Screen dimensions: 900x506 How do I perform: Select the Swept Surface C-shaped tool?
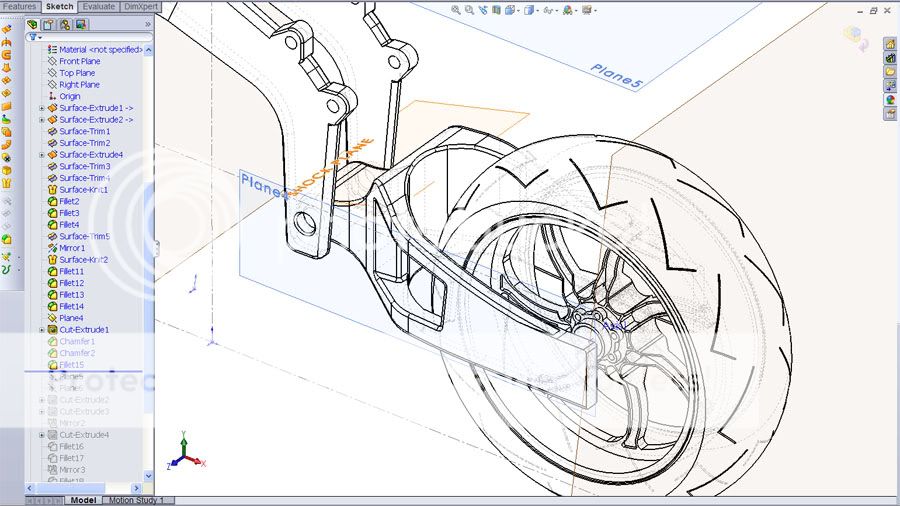click(6, 55)
